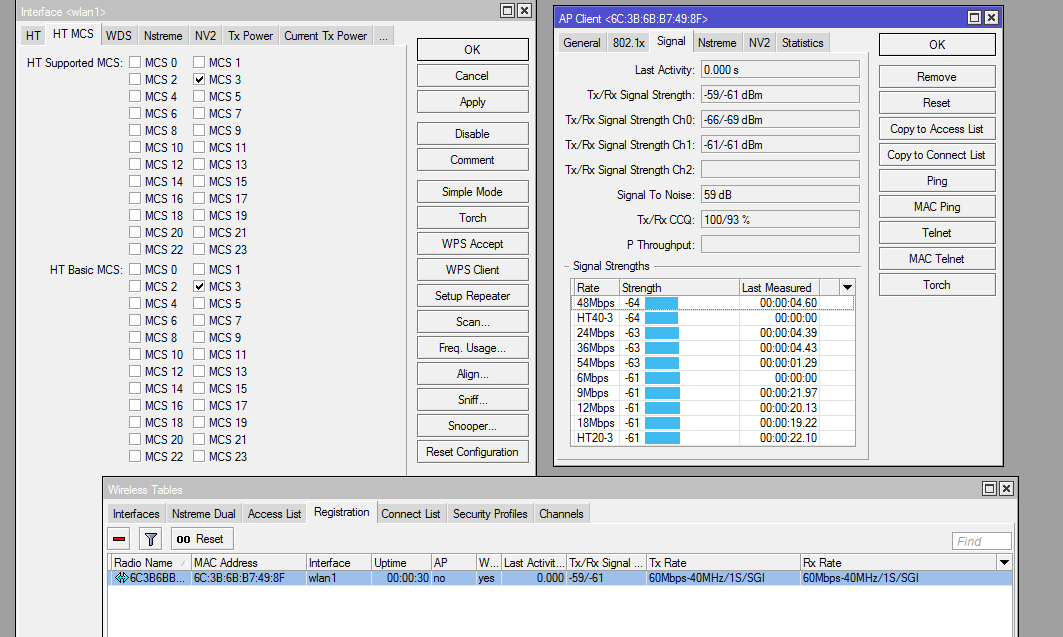Open the filter funnel icon in Wireless Tables
1063x637 pixels.
point(151,539)
